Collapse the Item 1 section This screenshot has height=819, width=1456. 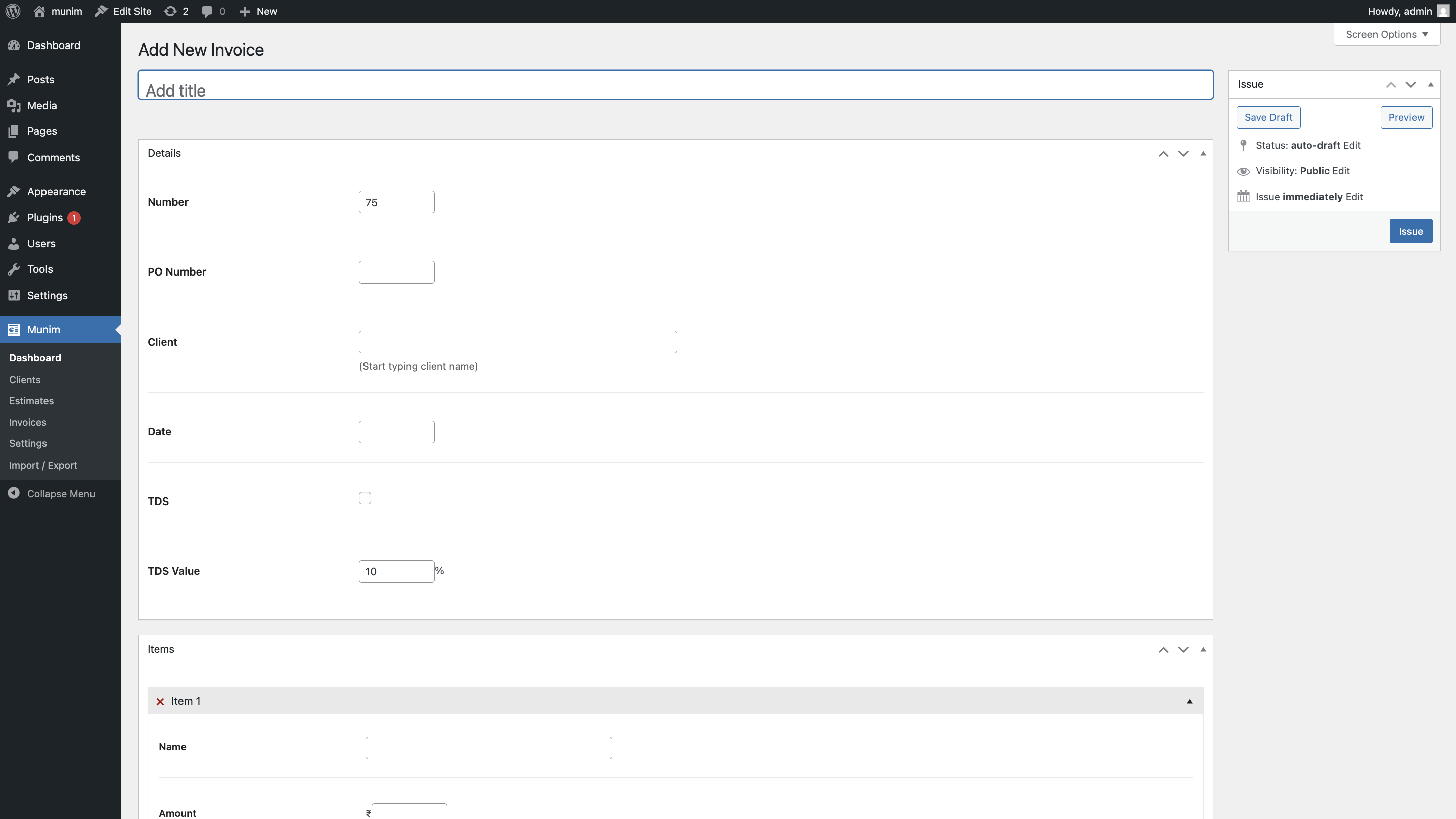tap(1189, 701)
